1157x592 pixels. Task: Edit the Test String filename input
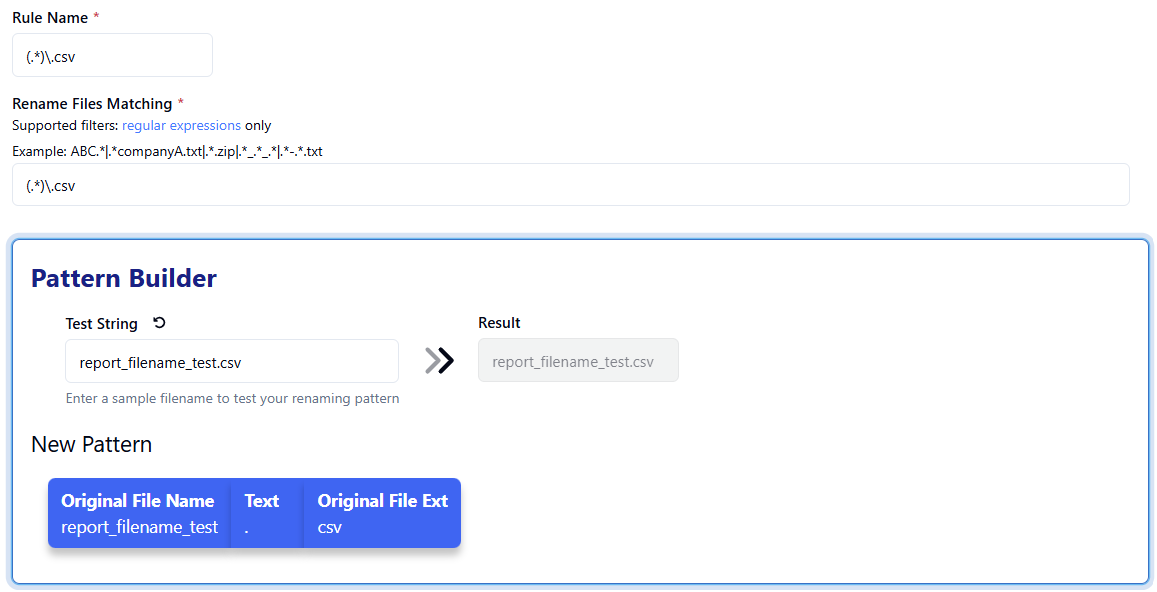coord(231,361)
